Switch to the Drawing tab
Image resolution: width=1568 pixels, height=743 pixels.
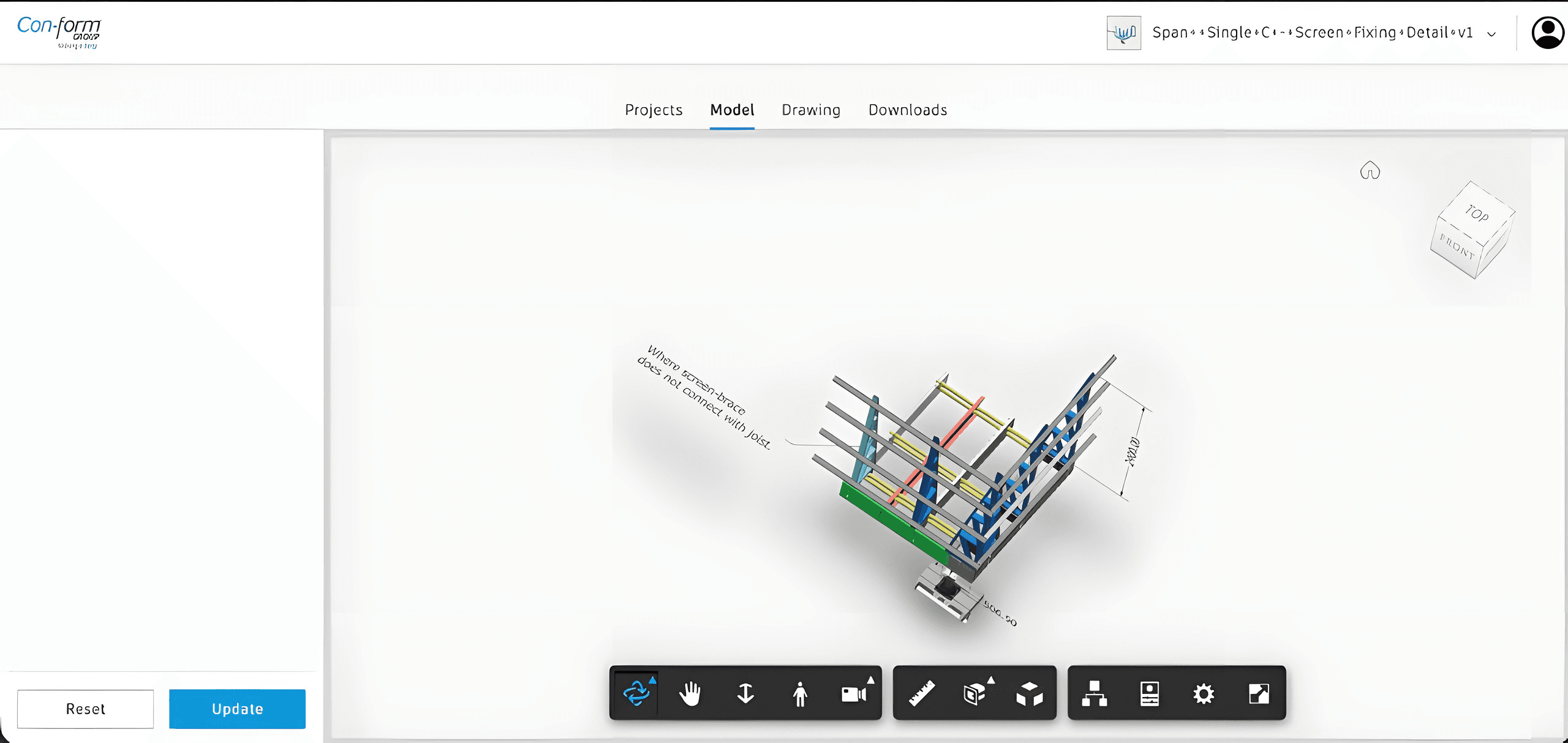coord(811,110)
